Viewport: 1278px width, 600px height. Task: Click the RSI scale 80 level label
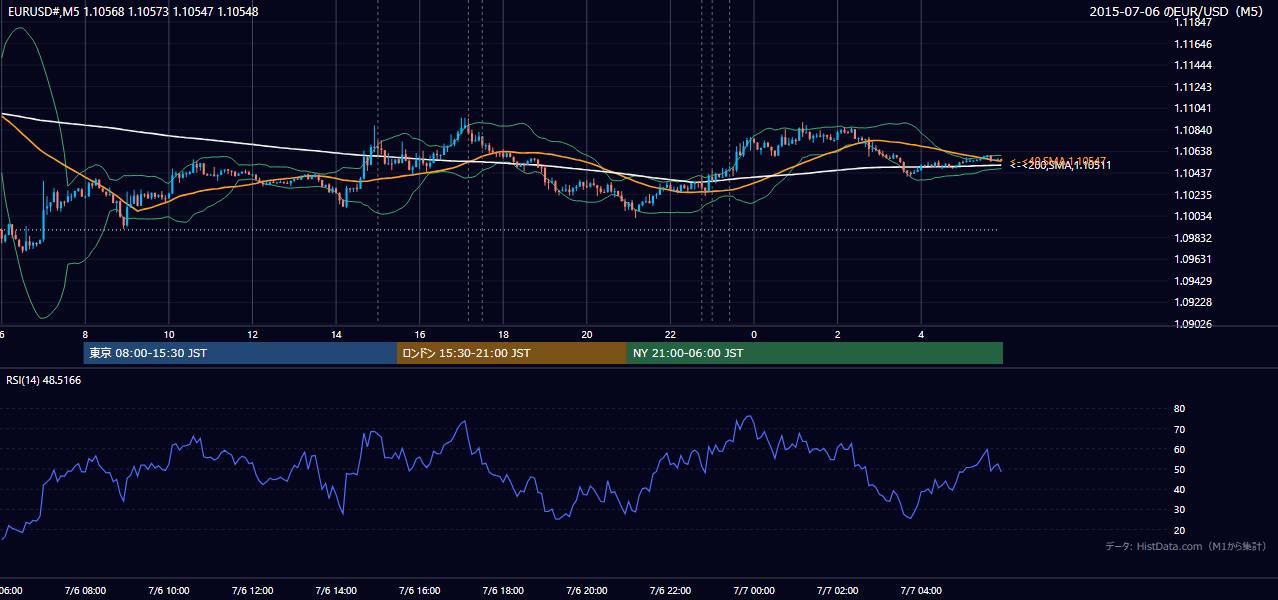1179,409
